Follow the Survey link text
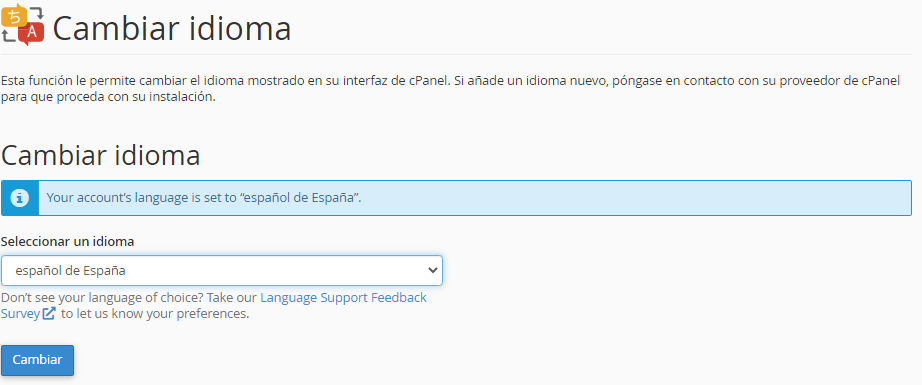The width and height of the screenshot is (922, 385). click(x=21, y=313)
